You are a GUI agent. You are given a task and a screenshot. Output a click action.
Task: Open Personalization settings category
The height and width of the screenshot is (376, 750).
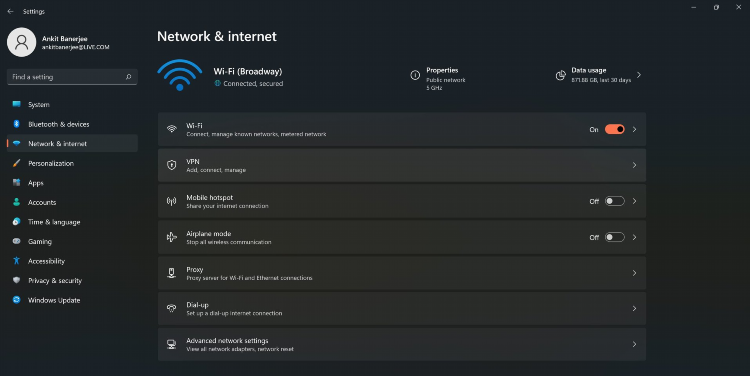[72, 163]
